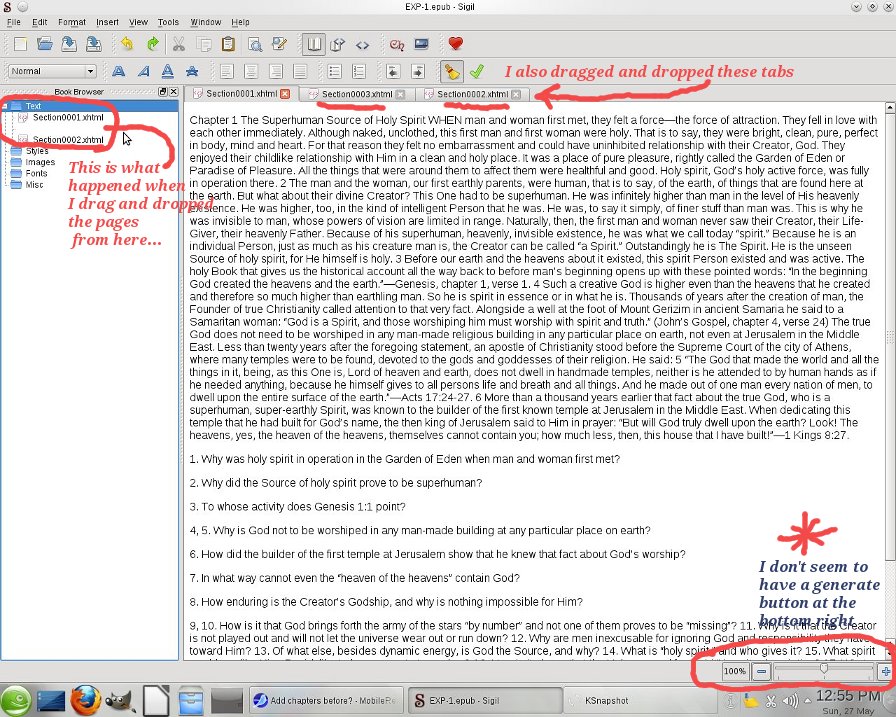The width and height of the screenshot is (896, 717).
Task: Center the text alignment
Action: point(251,71)
